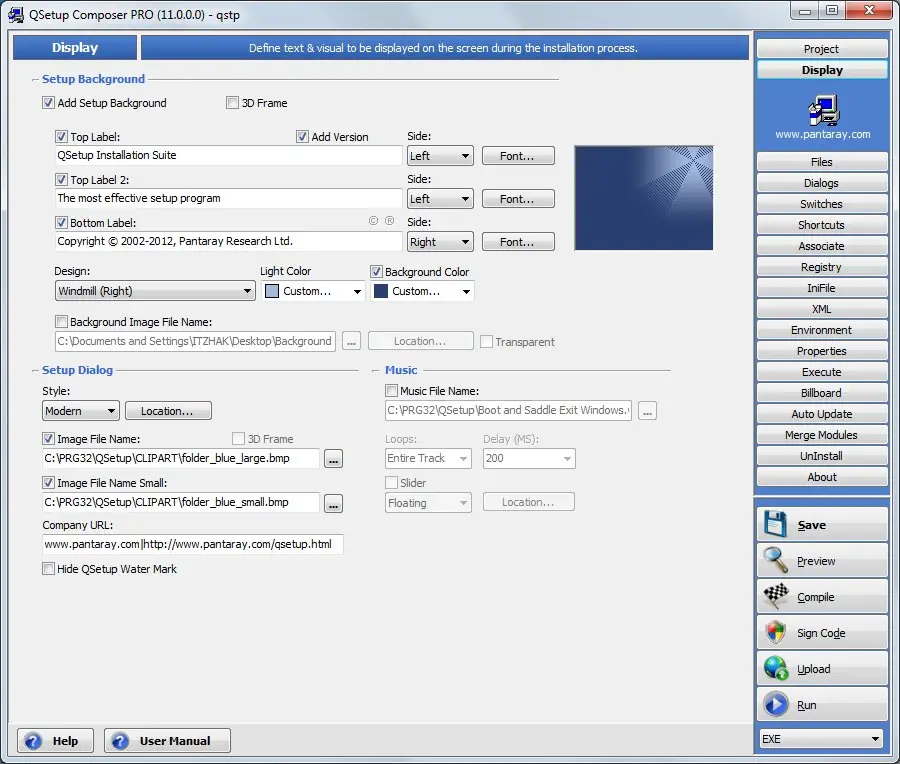Enable Music File Name checkbox

[391, 391]
